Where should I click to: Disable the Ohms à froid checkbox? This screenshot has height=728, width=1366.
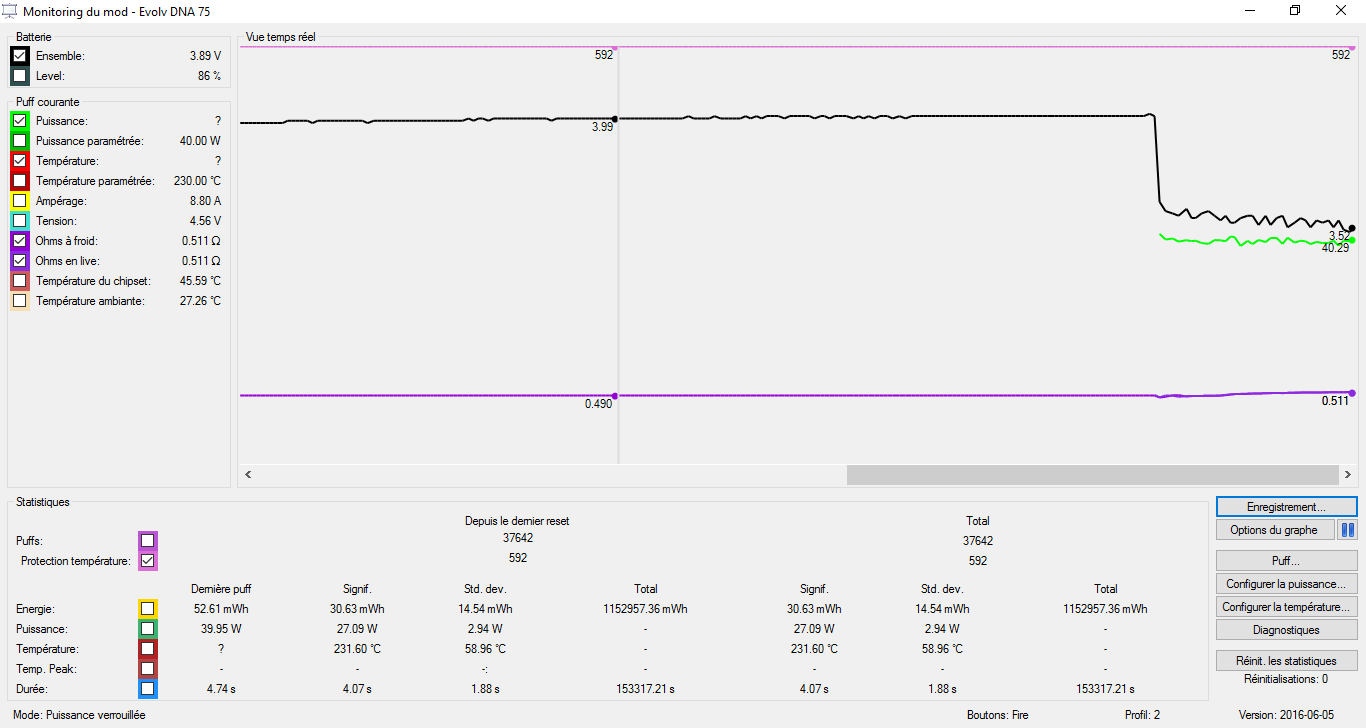[20, 241]
